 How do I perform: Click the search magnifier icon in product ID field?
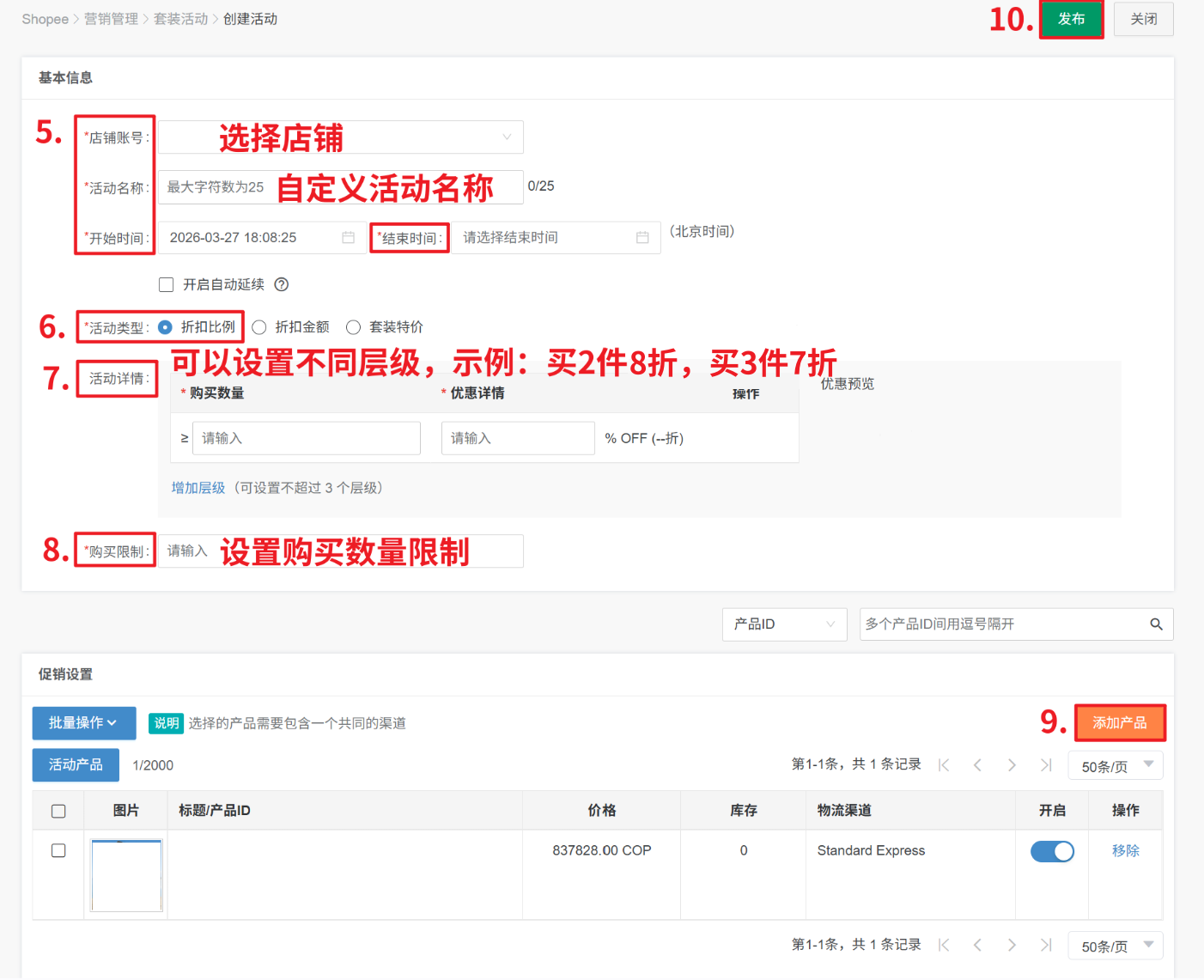tap(1156, 624)
